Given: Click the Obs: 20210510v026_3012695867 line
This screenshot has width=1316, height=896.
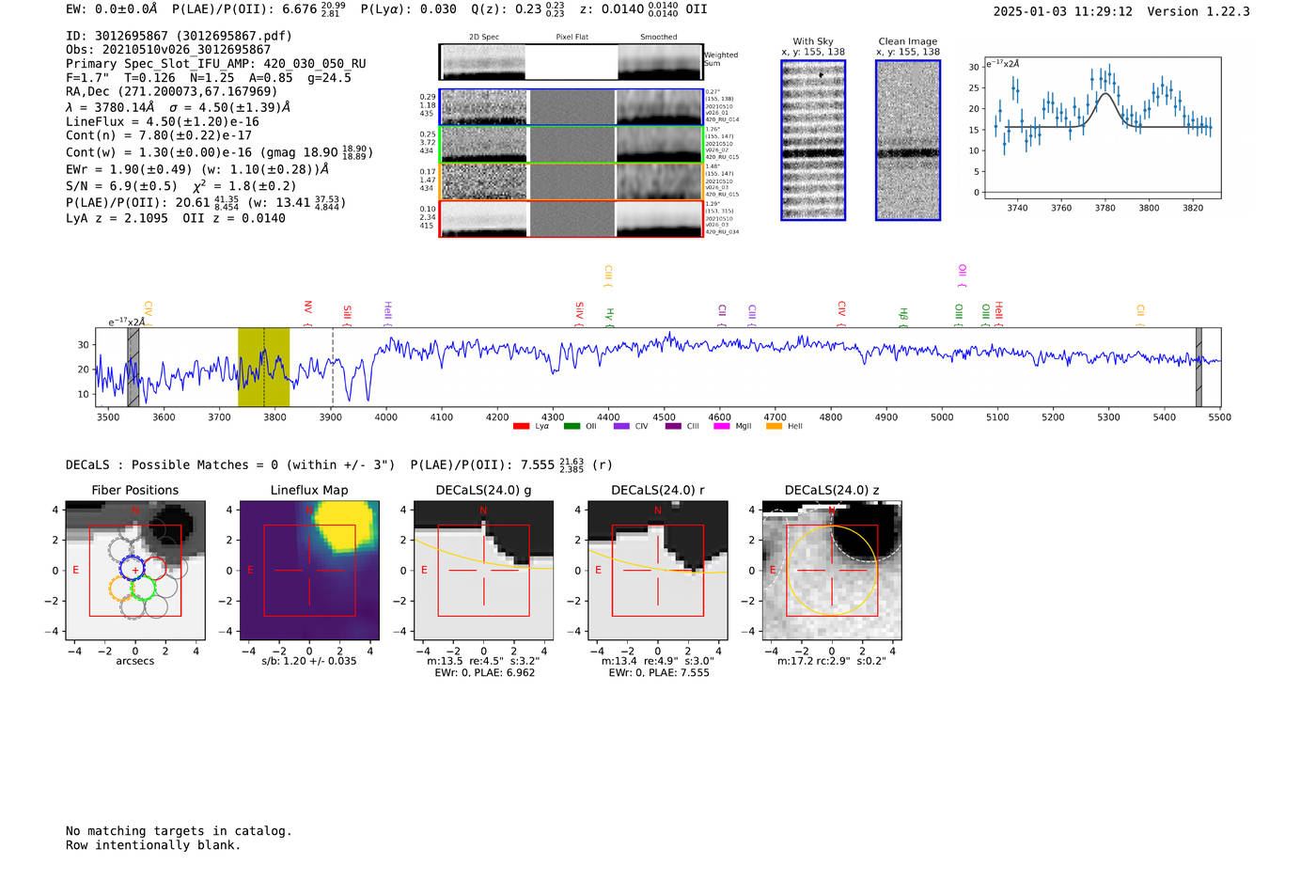Looking at the screenshot, I should click(168, 50).
